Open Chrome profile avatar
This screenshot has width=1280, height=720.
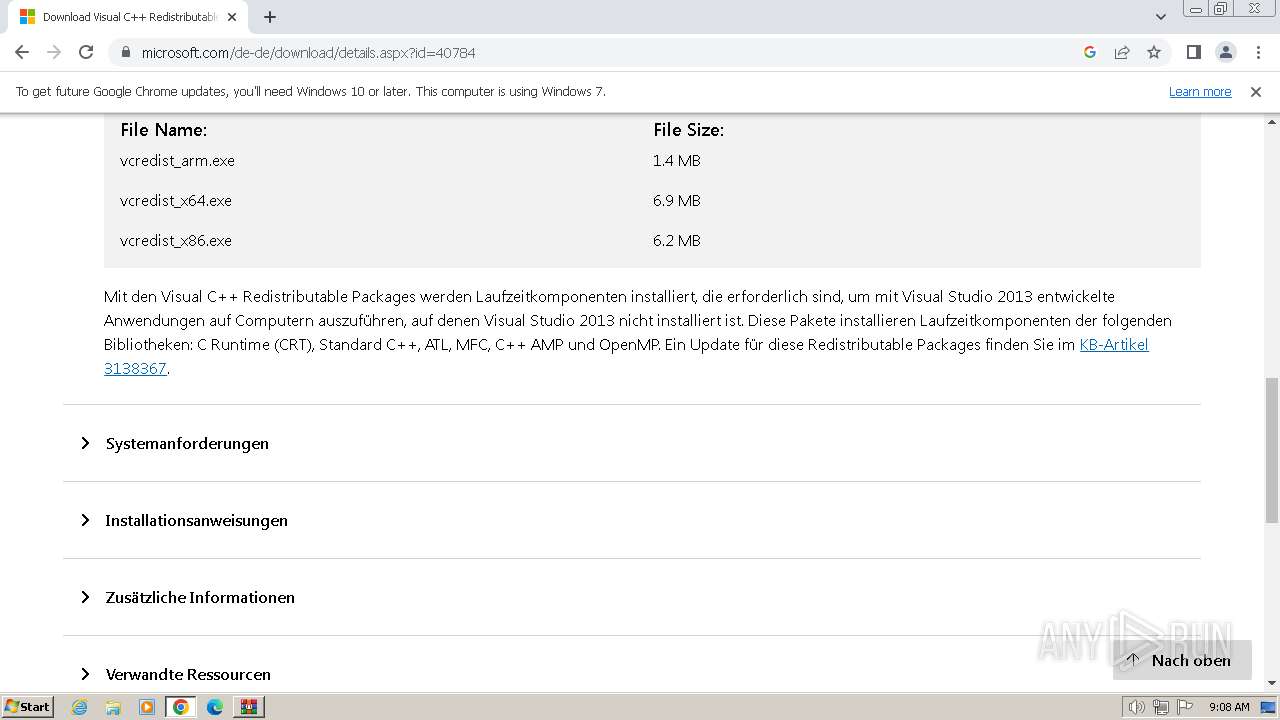(1225, 52)
